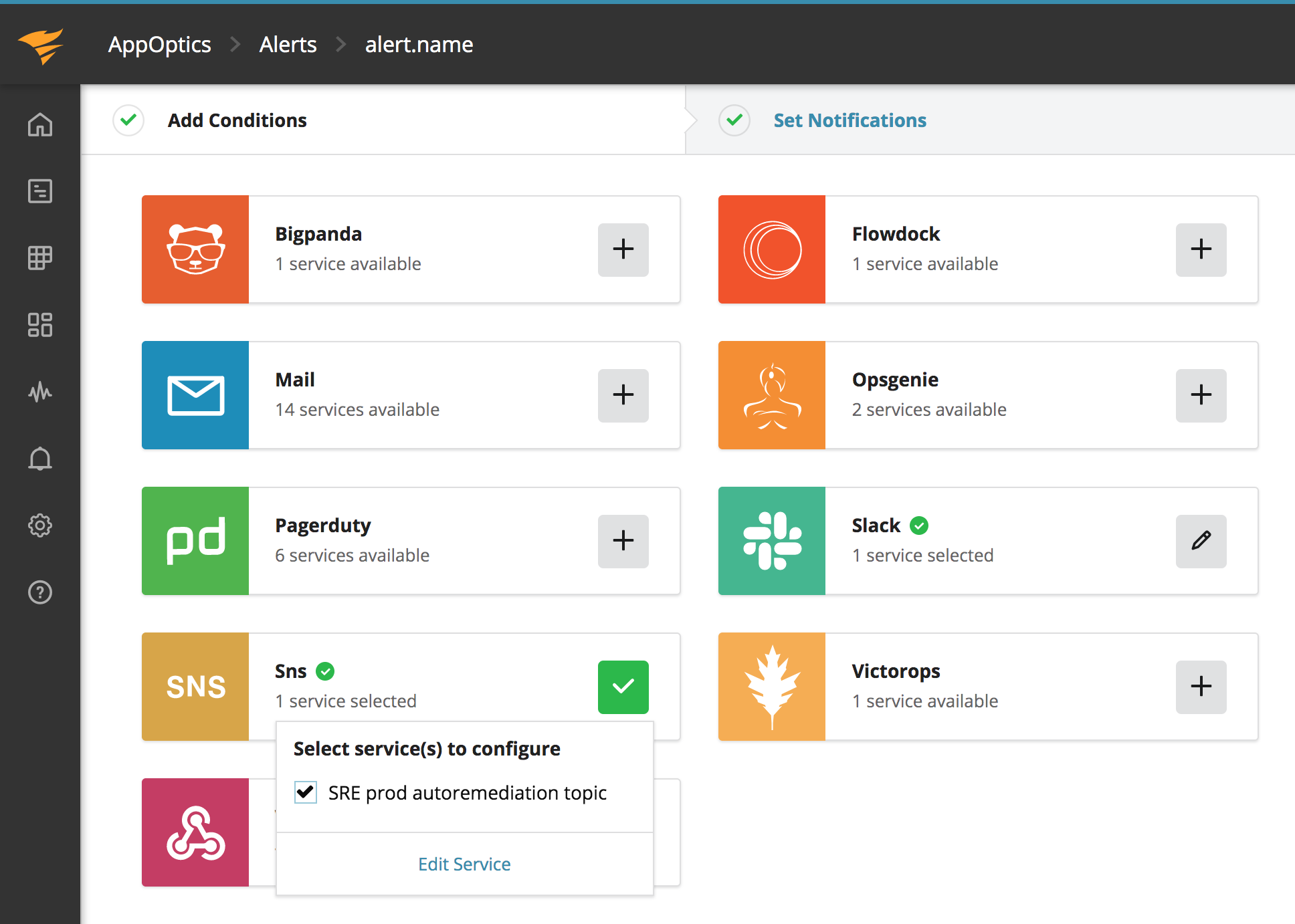Switch to the Add Conditions step
Screen dimensions: 1295x924
tap(237, 120)
